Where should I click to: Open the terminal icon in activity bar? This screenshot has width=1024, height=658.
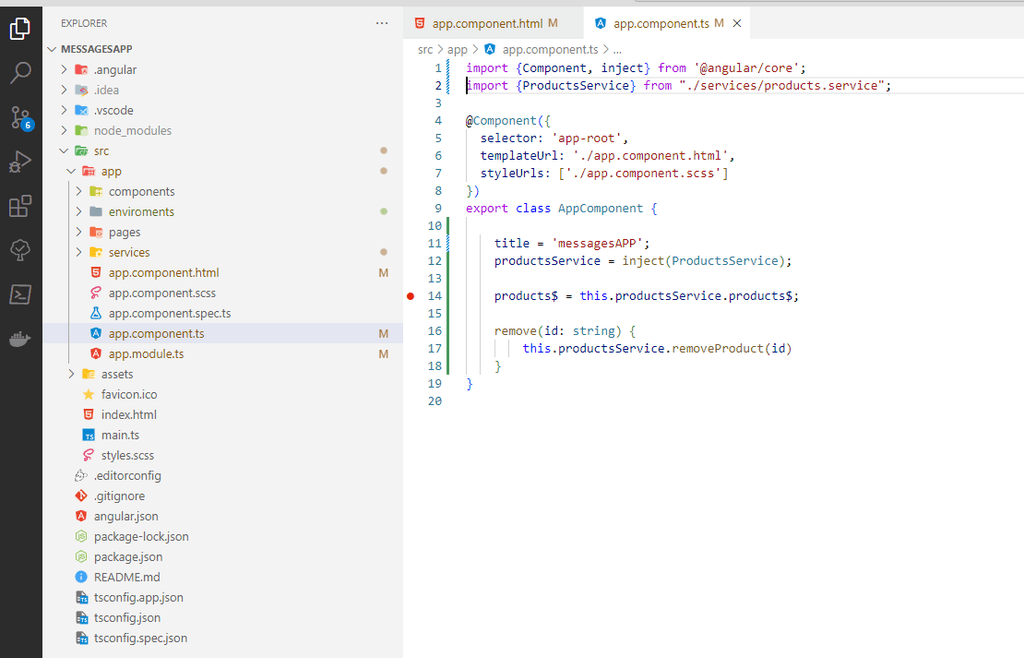pos(20,294)
